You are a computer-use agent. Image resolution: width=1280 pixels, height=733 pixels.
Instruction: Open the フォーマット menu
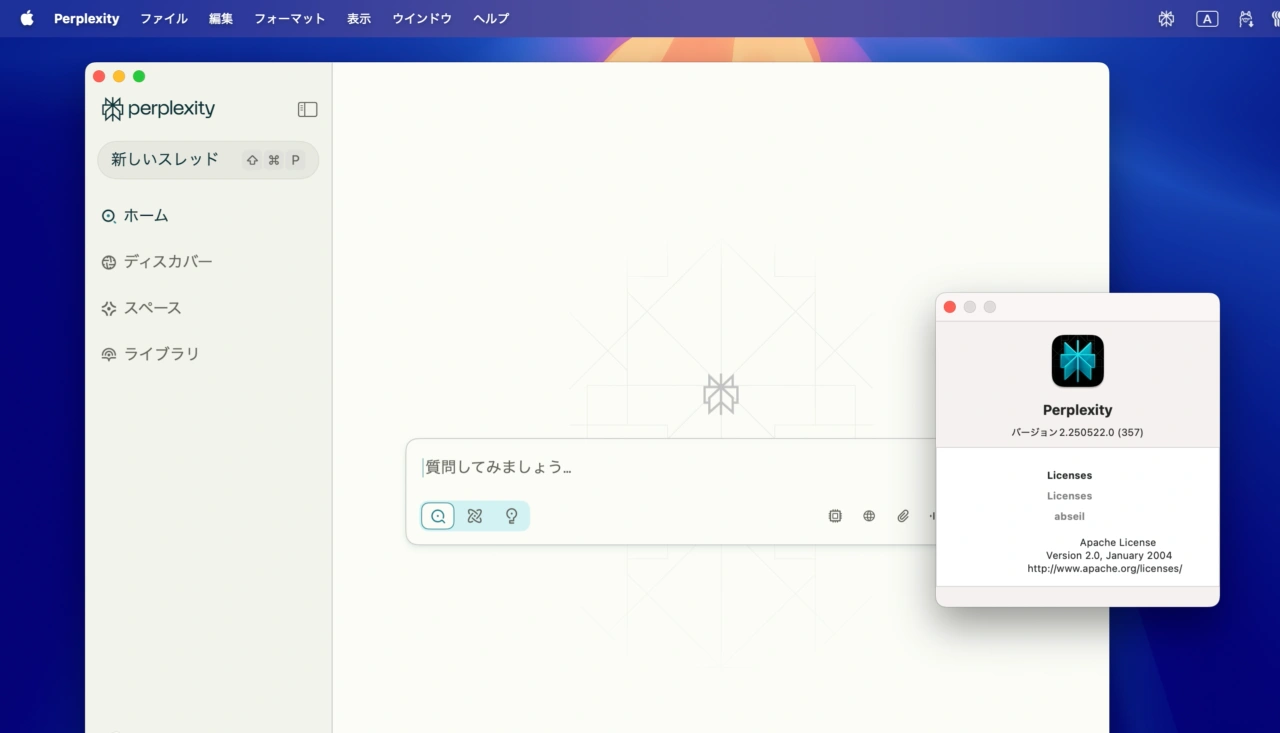point(289,18)
